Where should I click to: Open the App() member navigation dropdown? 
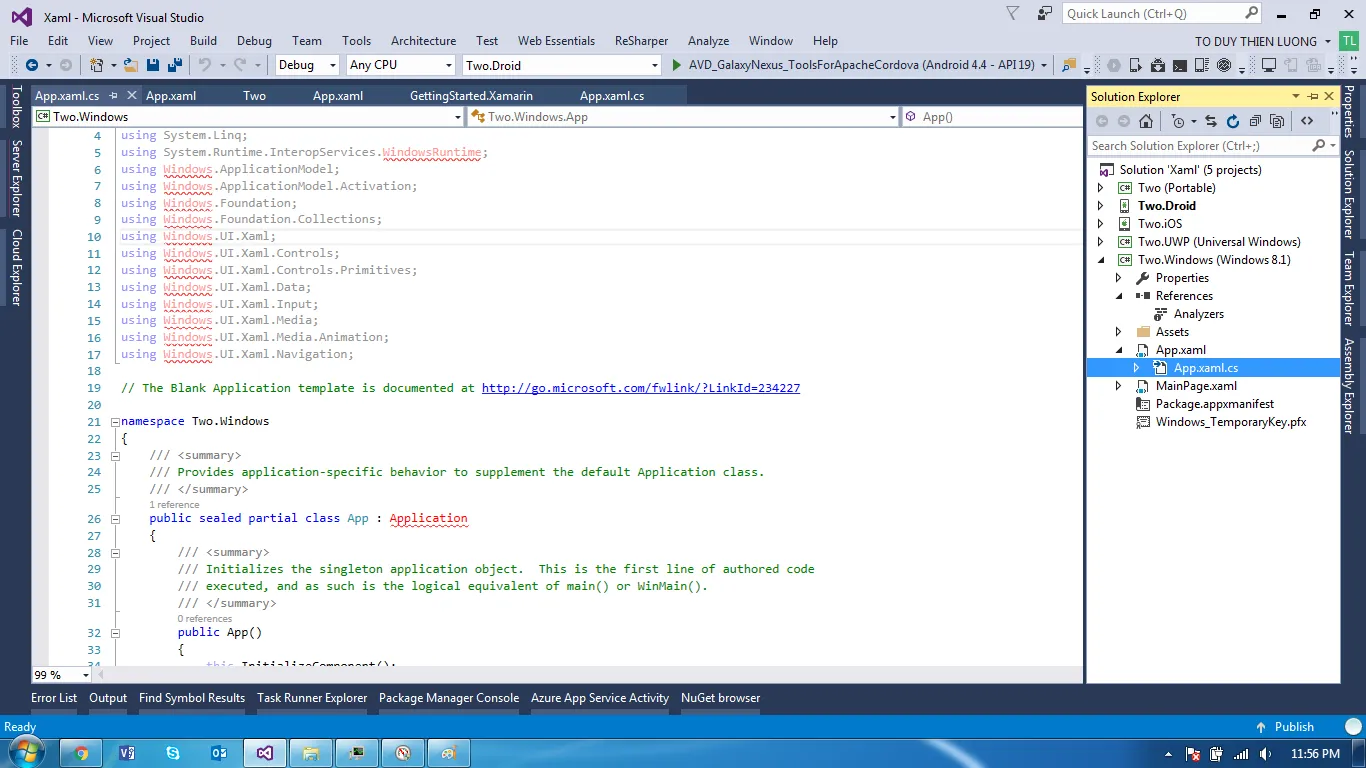point(993,117)
